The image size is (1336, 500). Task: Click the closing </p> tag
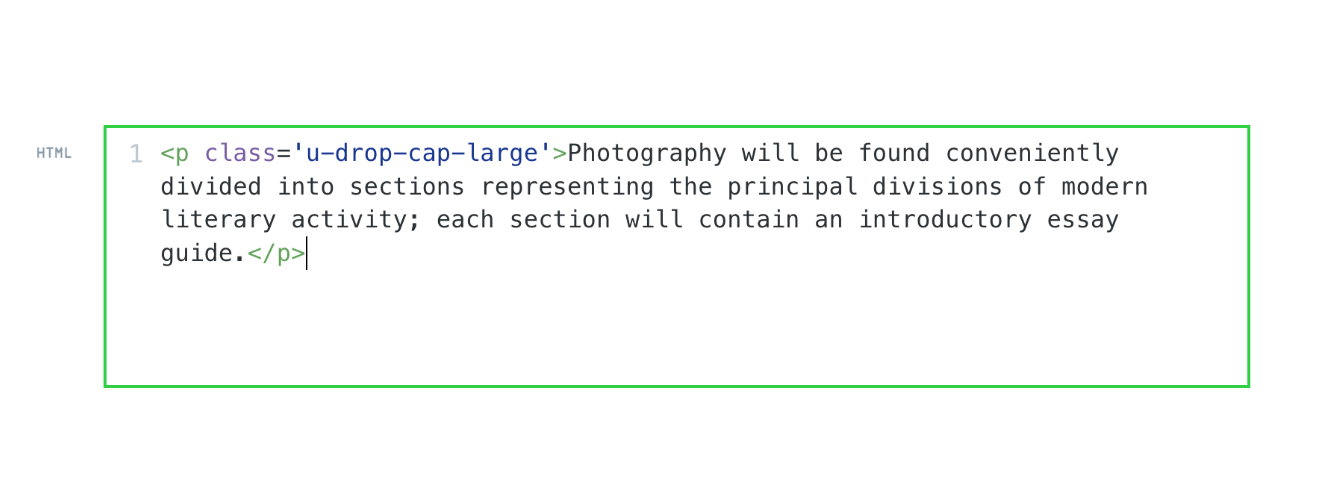point(276,254)
